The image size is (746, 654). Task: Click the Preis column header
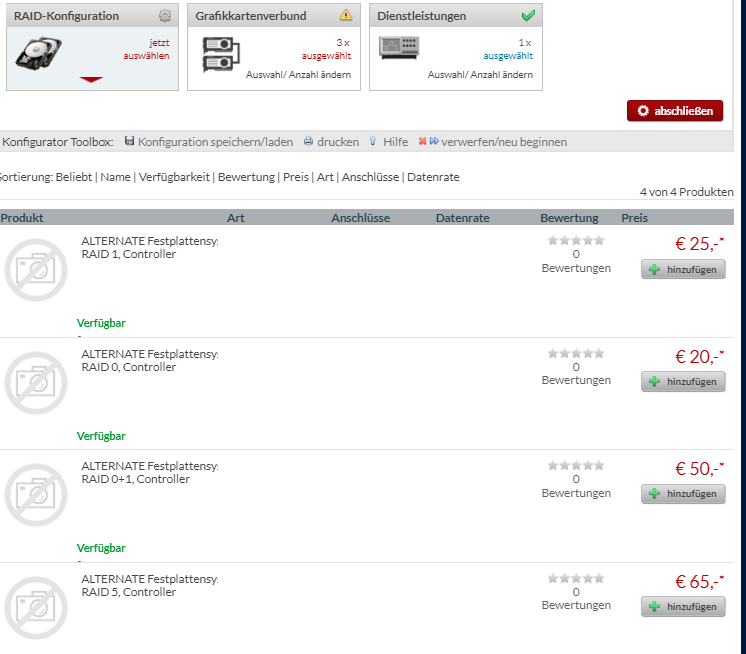click(x=634, y=218)
